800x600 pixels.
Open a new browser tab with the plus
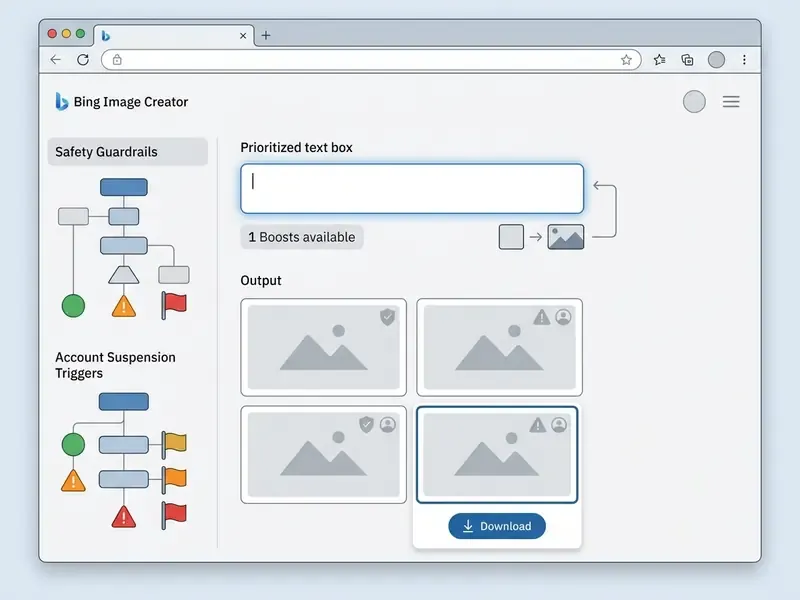coord(266,35)
